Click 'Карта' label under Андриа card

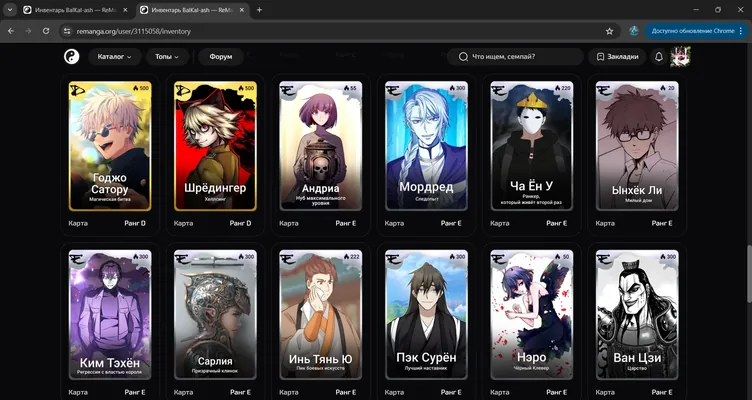(289, 223)
